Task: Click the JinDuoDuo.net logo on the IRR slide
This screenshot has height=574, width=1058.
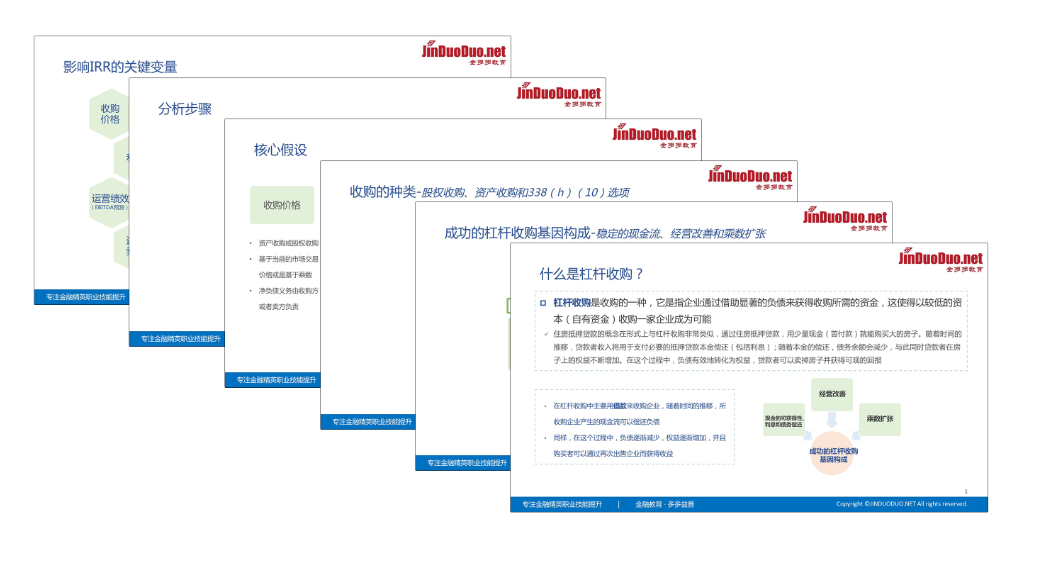Action: 464,53
